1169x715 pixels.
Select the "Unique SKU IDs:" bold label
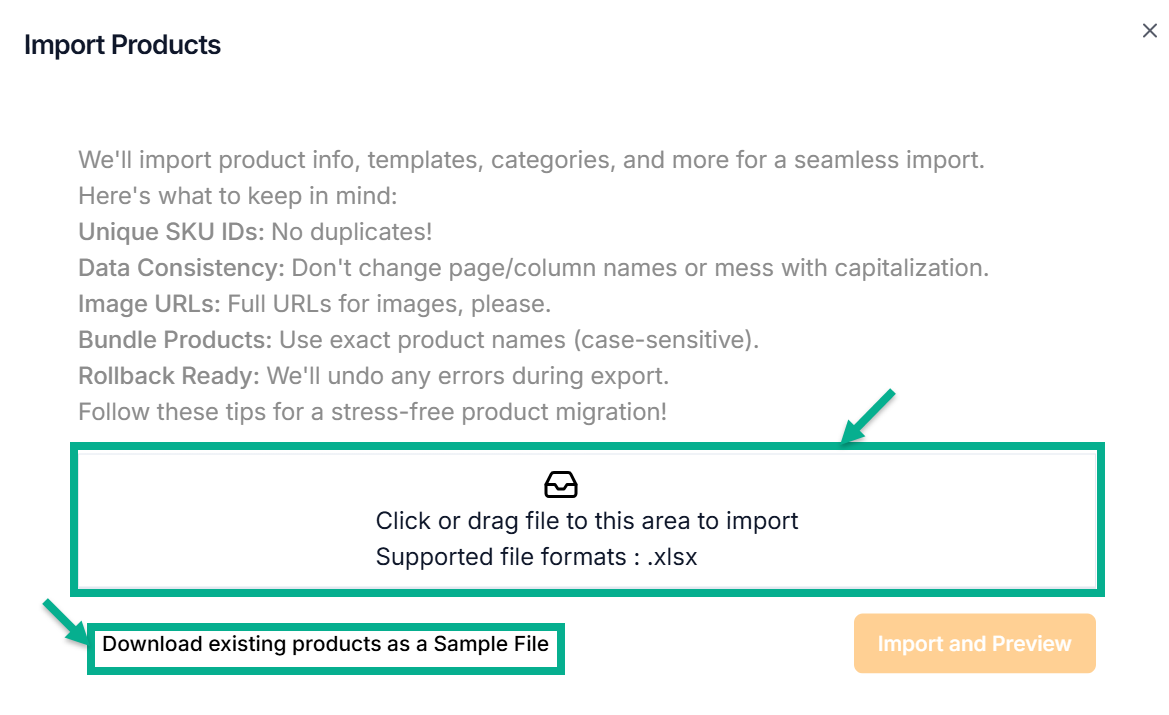171,232
